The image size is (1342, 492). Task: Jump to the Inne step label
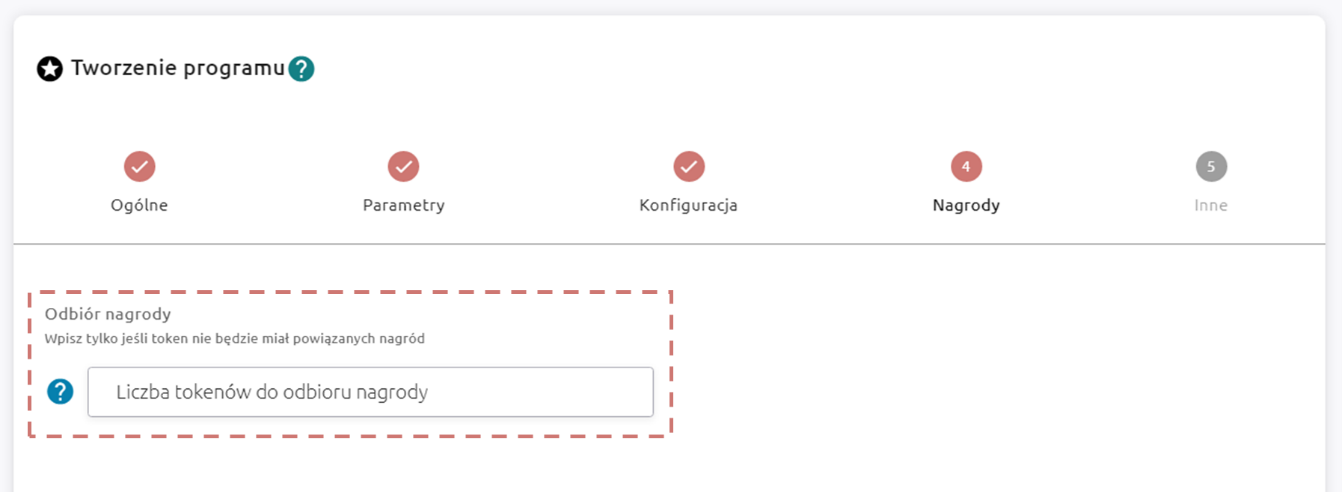[x=1211, y=205]
